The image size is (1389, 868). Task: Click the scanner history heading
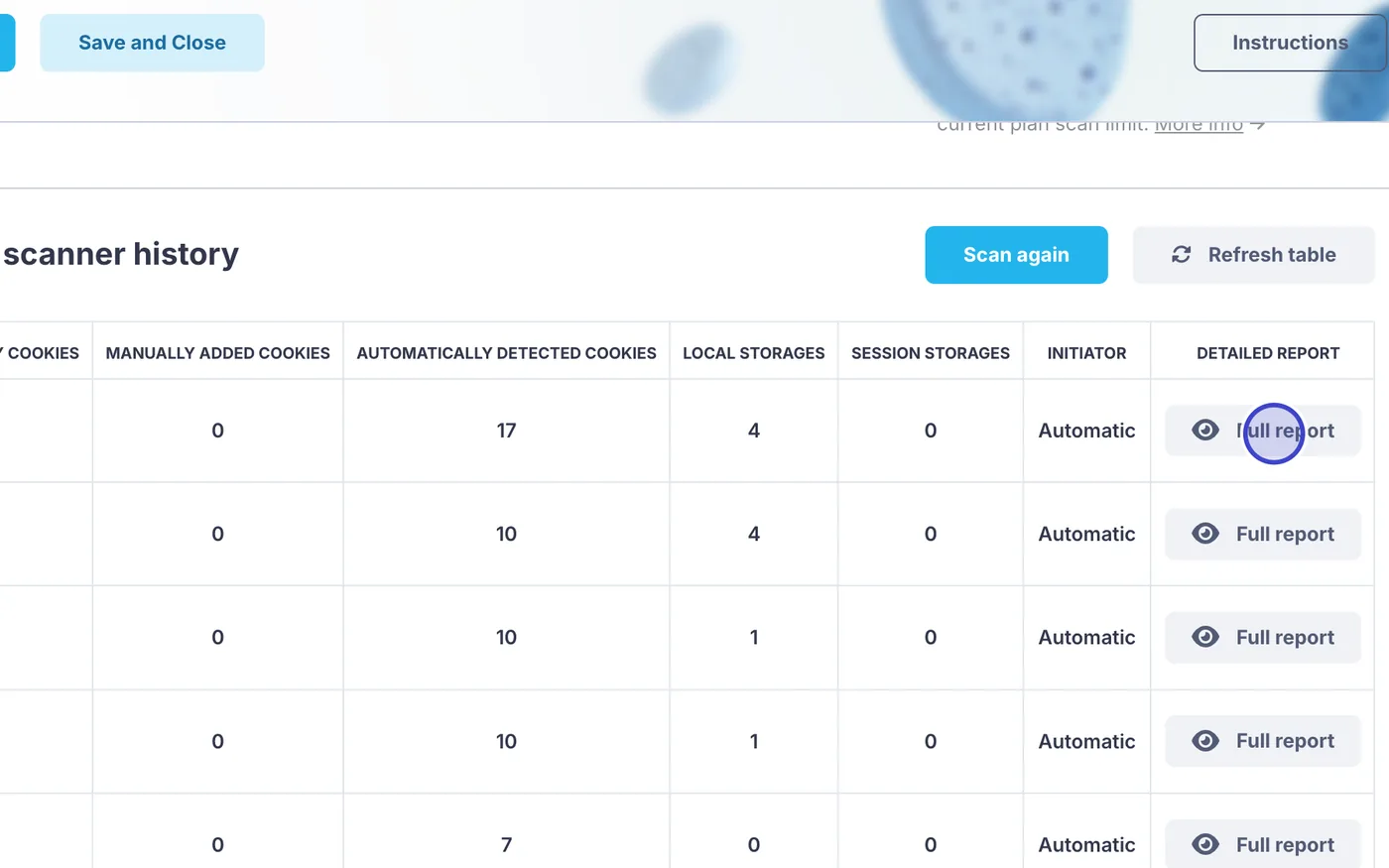pos(121,255)
